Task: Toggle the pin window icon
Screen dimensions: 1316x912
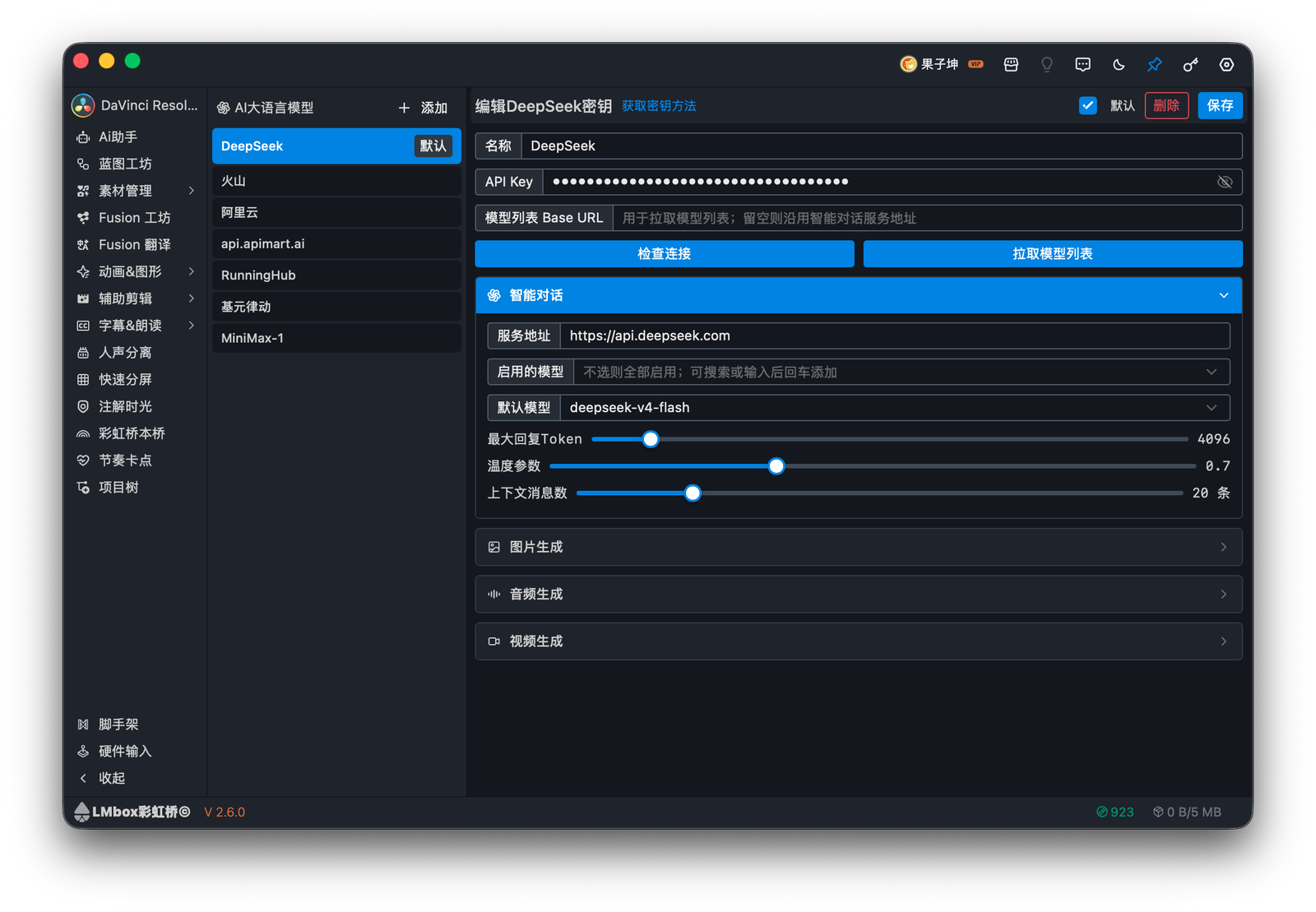Action: pos(1155,64)
